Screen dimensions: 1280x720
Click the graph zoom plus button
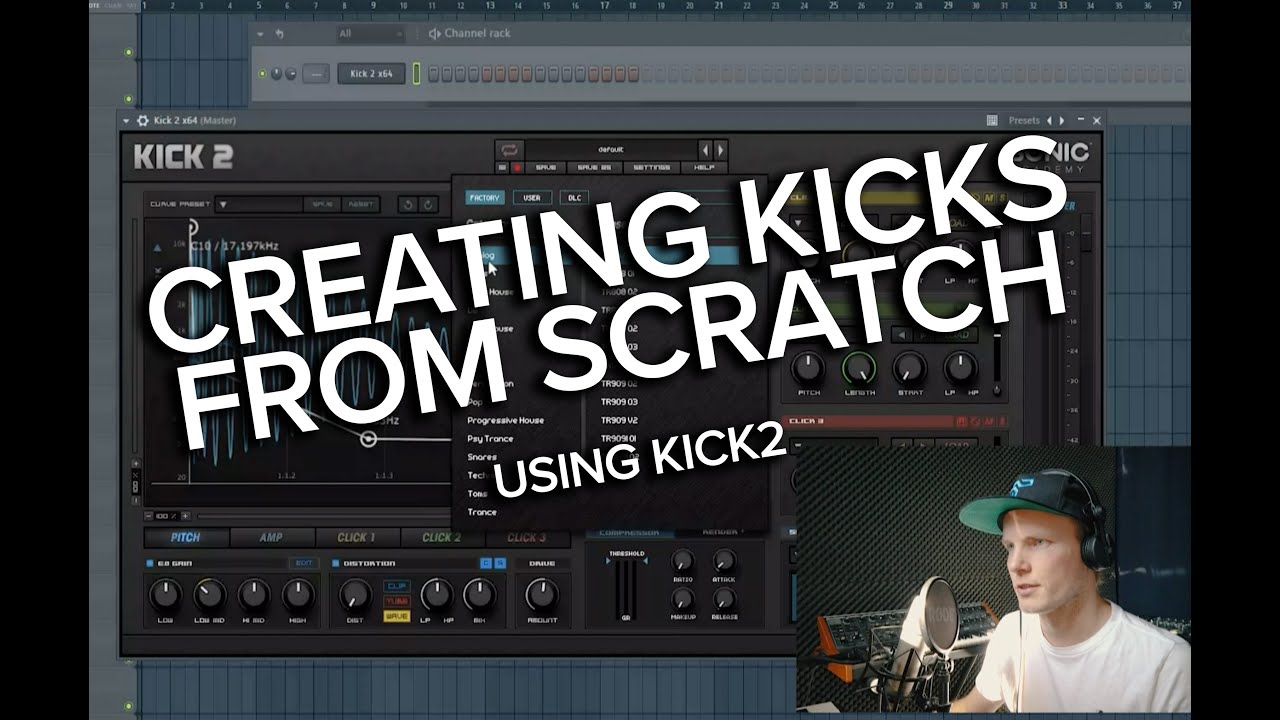pos(186,516)
